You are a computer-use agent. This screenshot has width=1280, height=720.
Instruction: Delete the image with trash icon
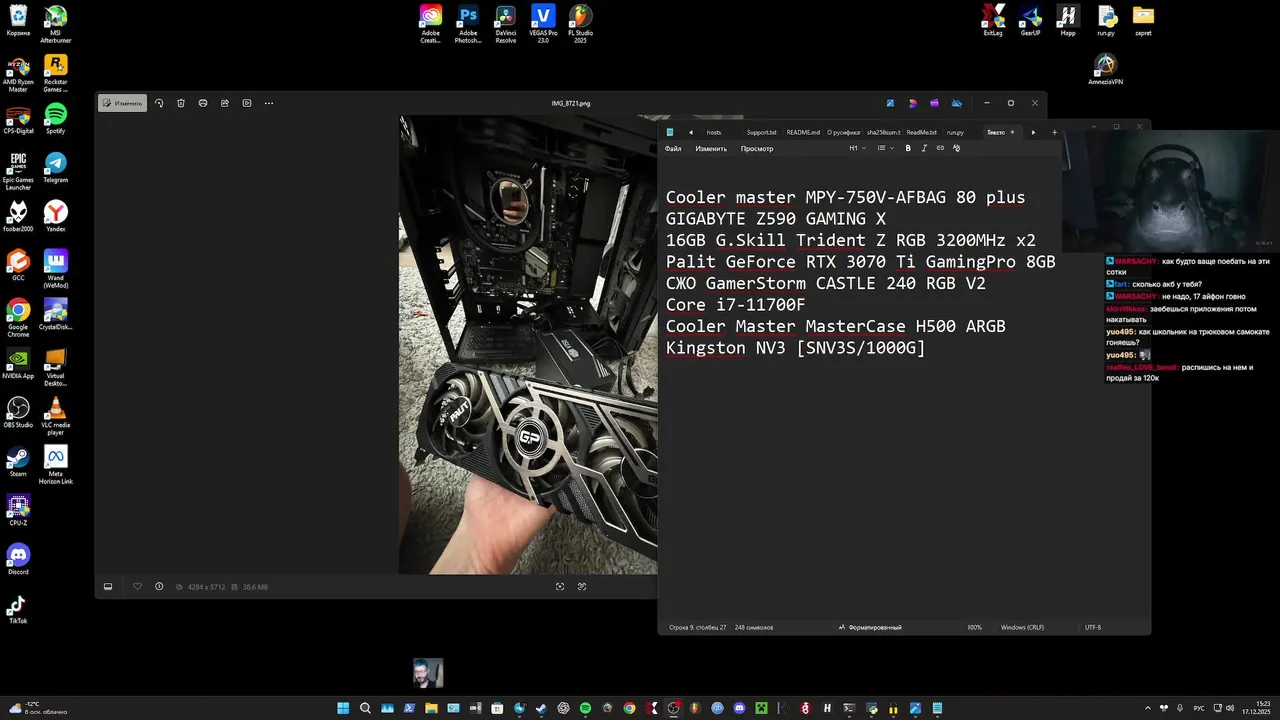coord(181,103)
